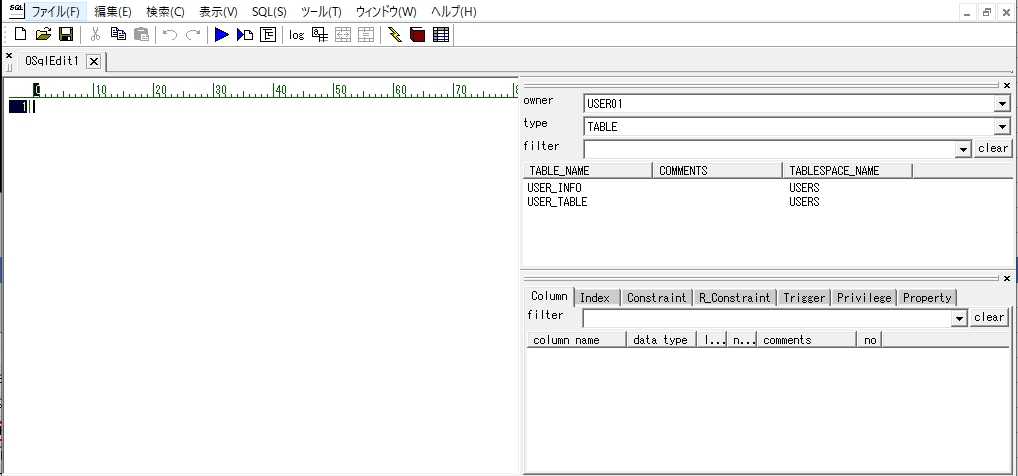Open the ウィンドウ(W) menu
This screenshot has height=476, width=1018.
pyautogui.click(x=386, y=12)
